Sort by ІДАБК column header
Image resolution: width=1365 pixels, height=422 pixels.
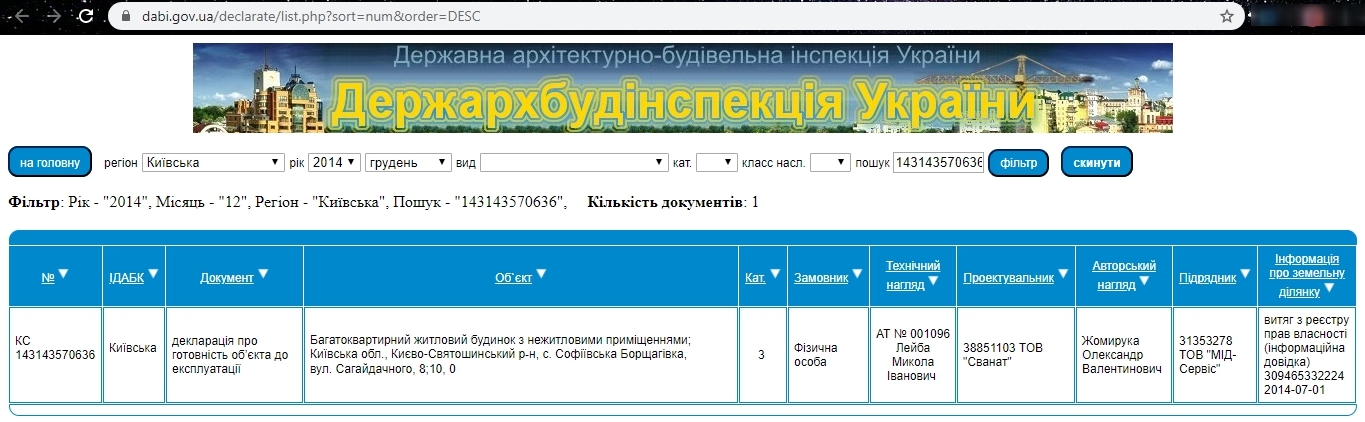(126, 277)
